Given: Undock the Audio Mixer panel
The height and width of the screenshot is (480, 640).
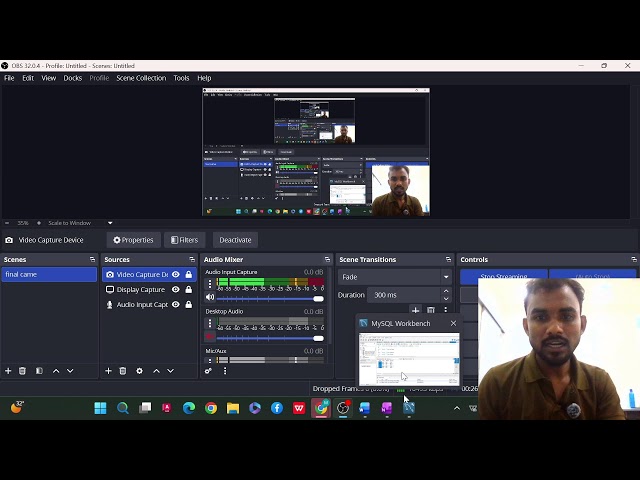Looking at the screenshot, I should point(327,260).
